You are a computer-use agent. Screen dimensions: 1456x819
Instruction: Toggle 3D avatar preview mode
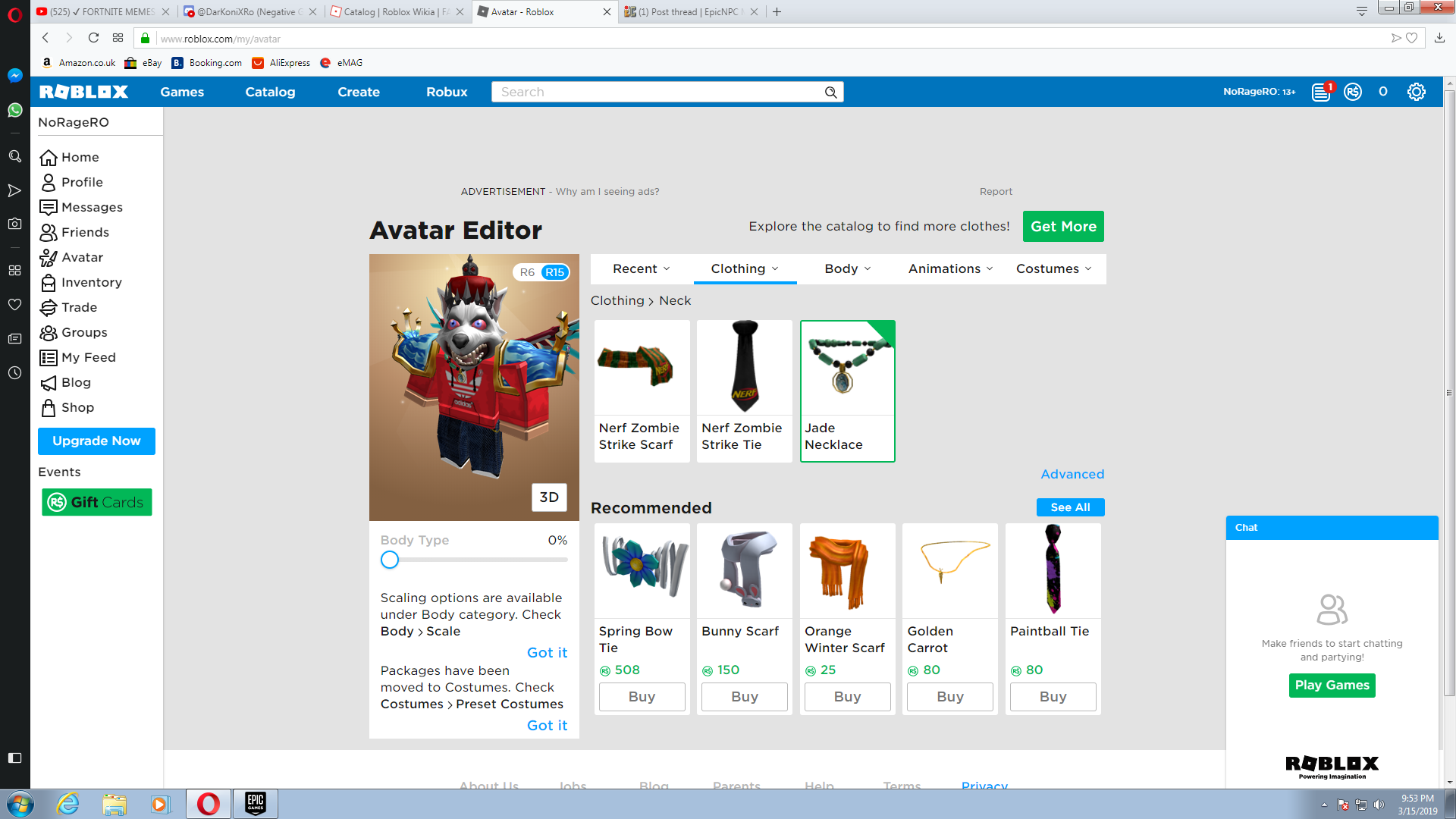pyautogui.click(x=549, y=497)
